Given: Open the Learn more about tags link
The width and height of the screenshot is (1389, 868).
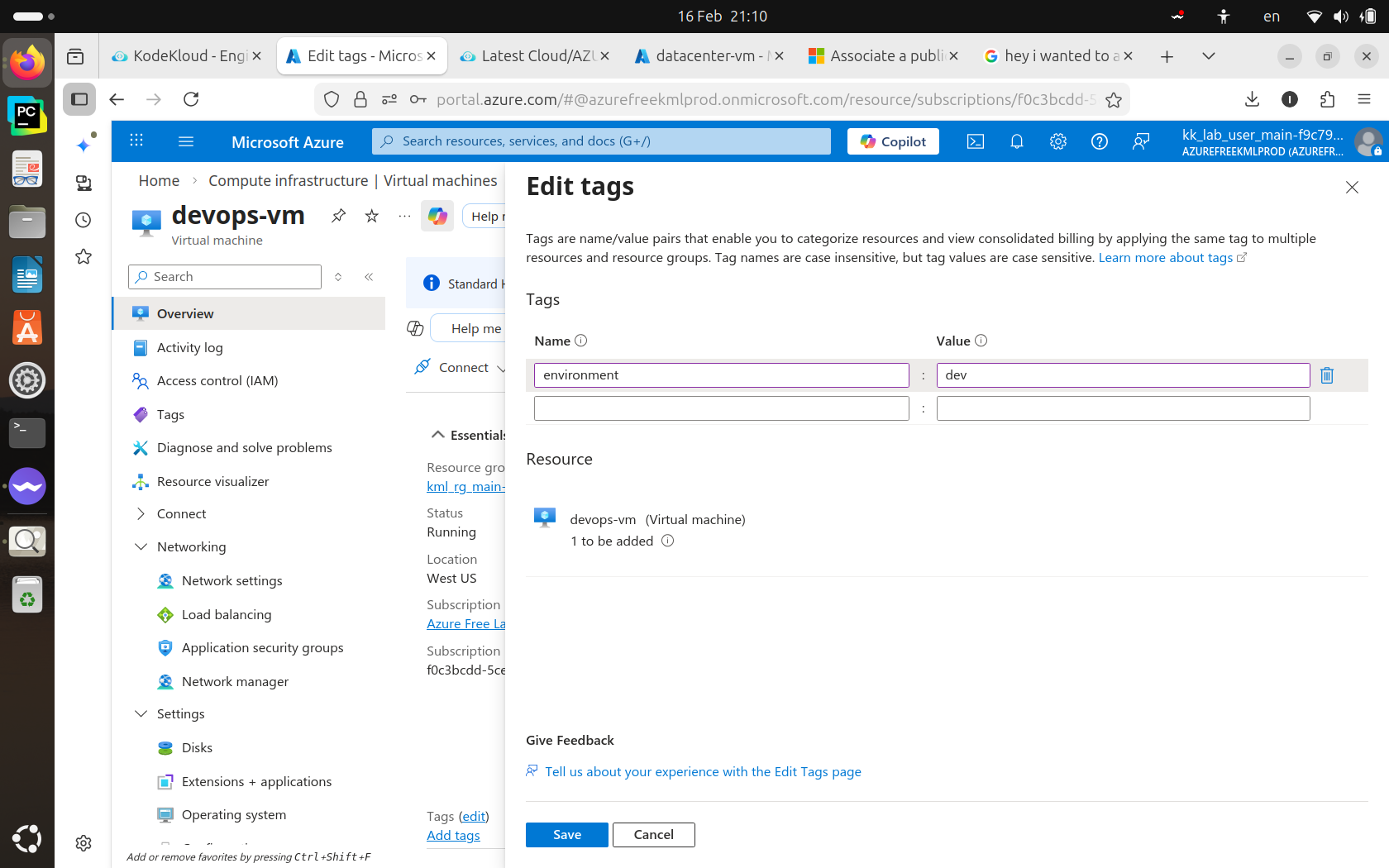Looking at the screenshot, I should tap(1165, 258).
